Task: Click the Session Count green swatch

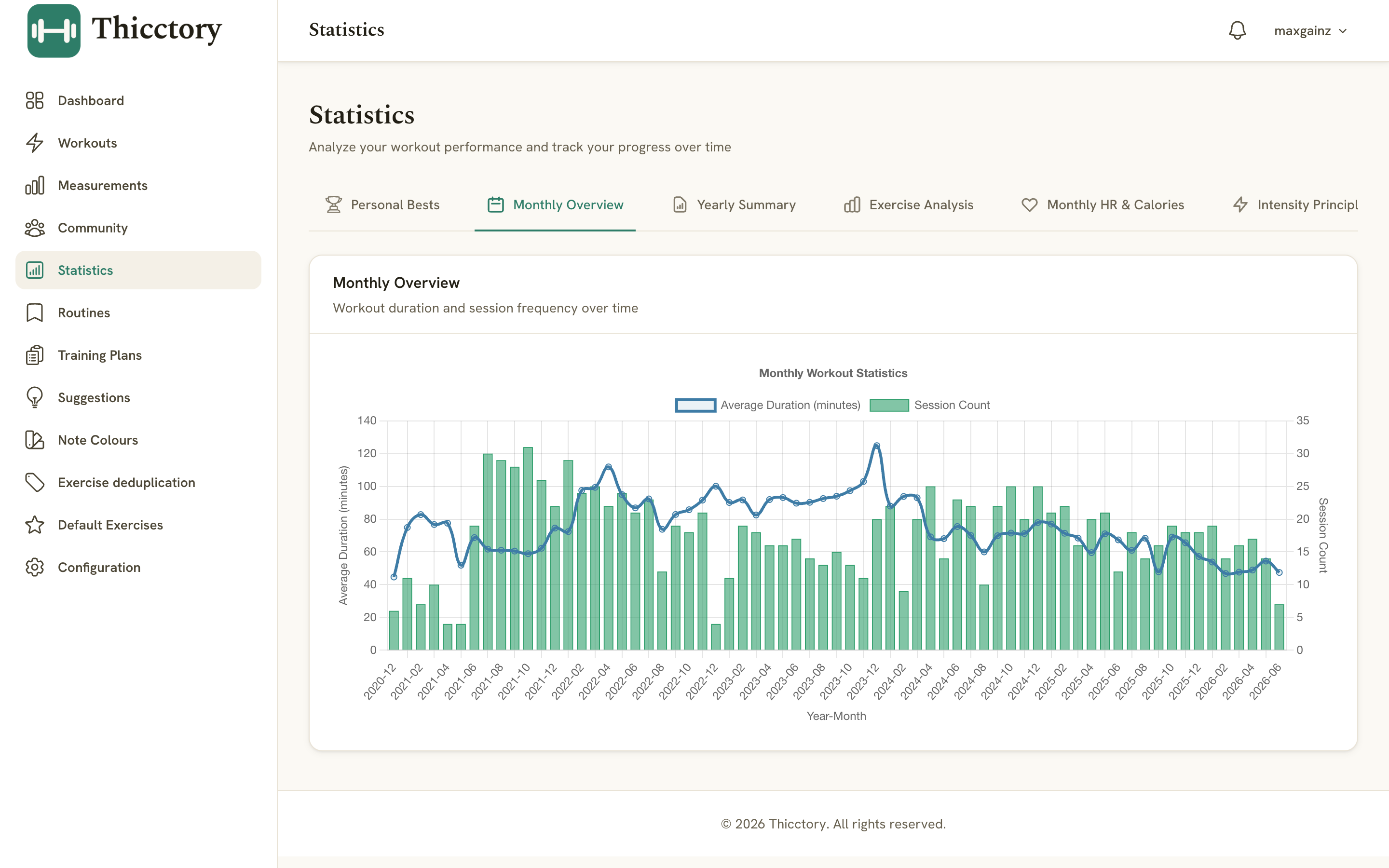Action: [889, 405]
